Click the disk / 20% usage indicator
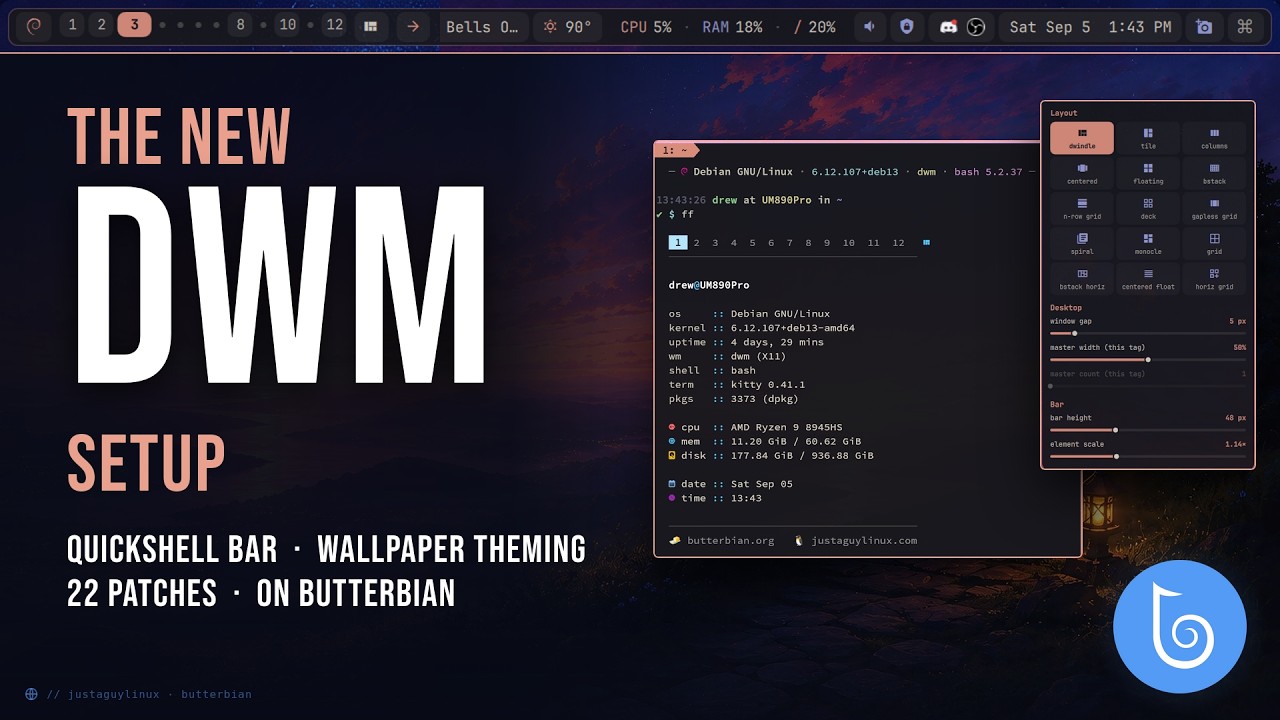Image resolution: width=1280 pixels, height=720 pixels. click(x=815, y=27)
